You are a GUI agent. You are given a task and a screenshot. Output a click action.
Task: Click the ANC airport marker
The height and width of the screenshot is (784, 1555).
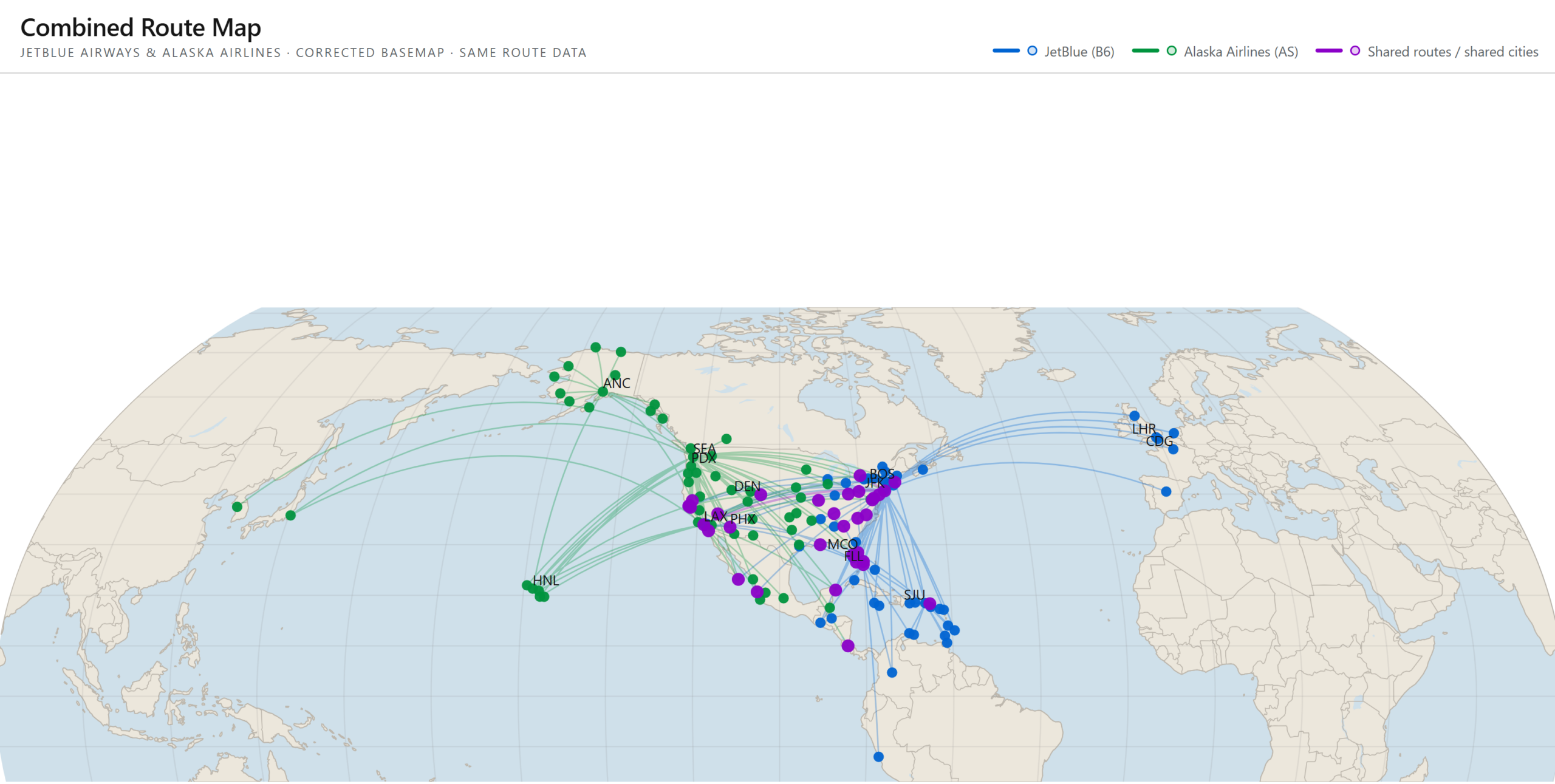[603, 392]
